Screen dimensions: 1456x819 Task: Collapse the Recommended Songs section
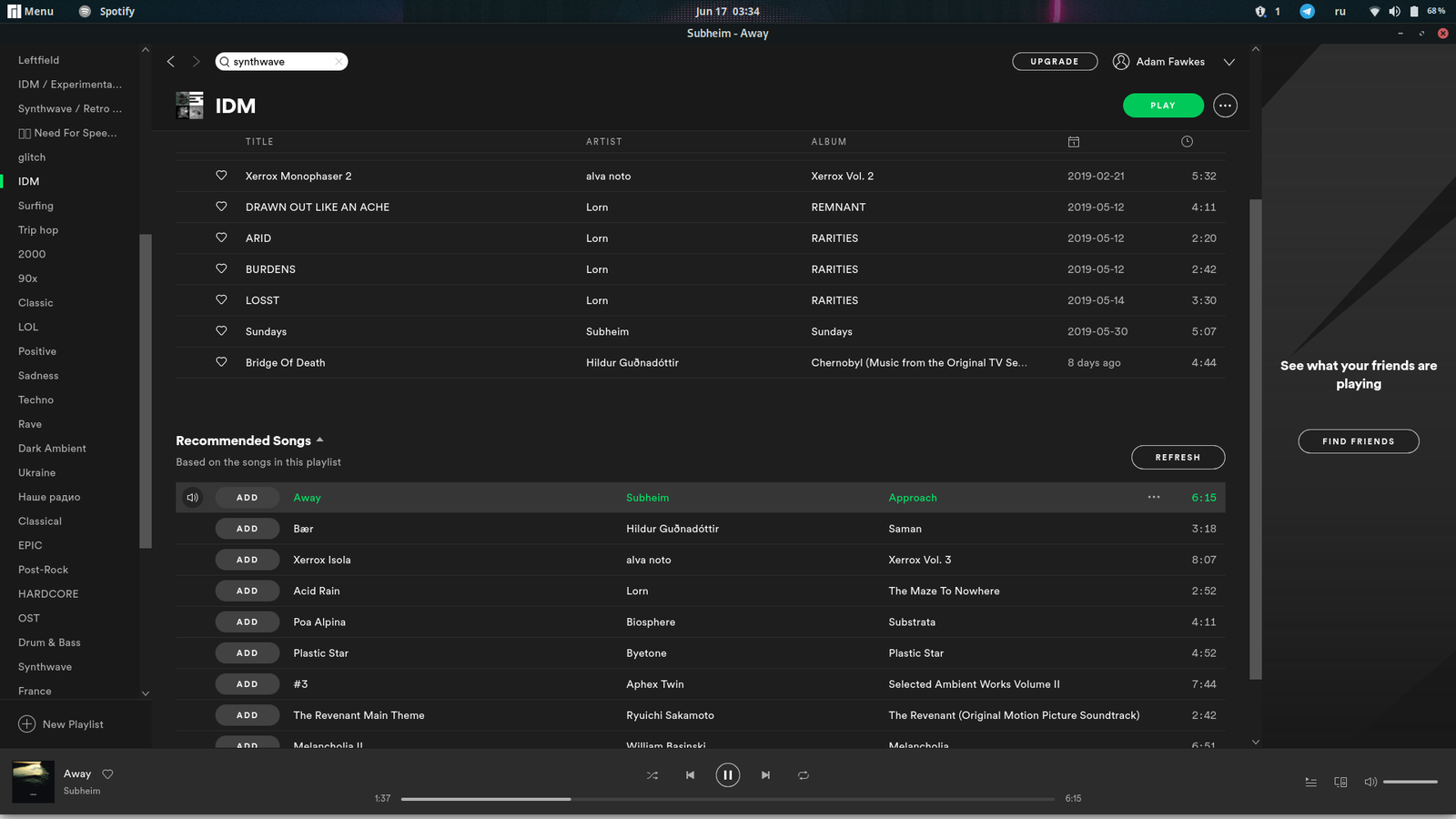319,440
